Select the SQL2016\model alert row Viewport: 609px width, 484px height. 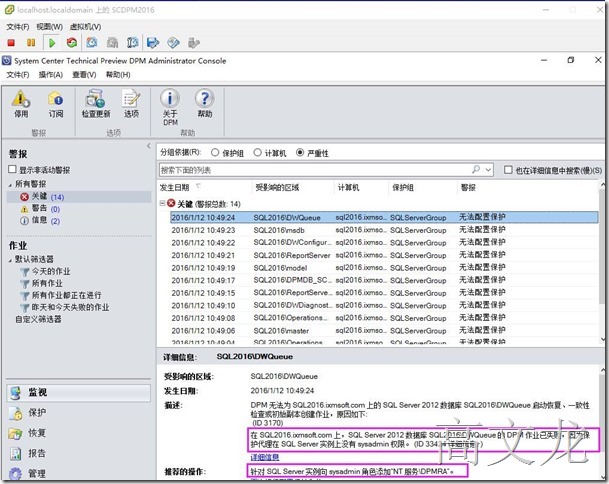384,268
